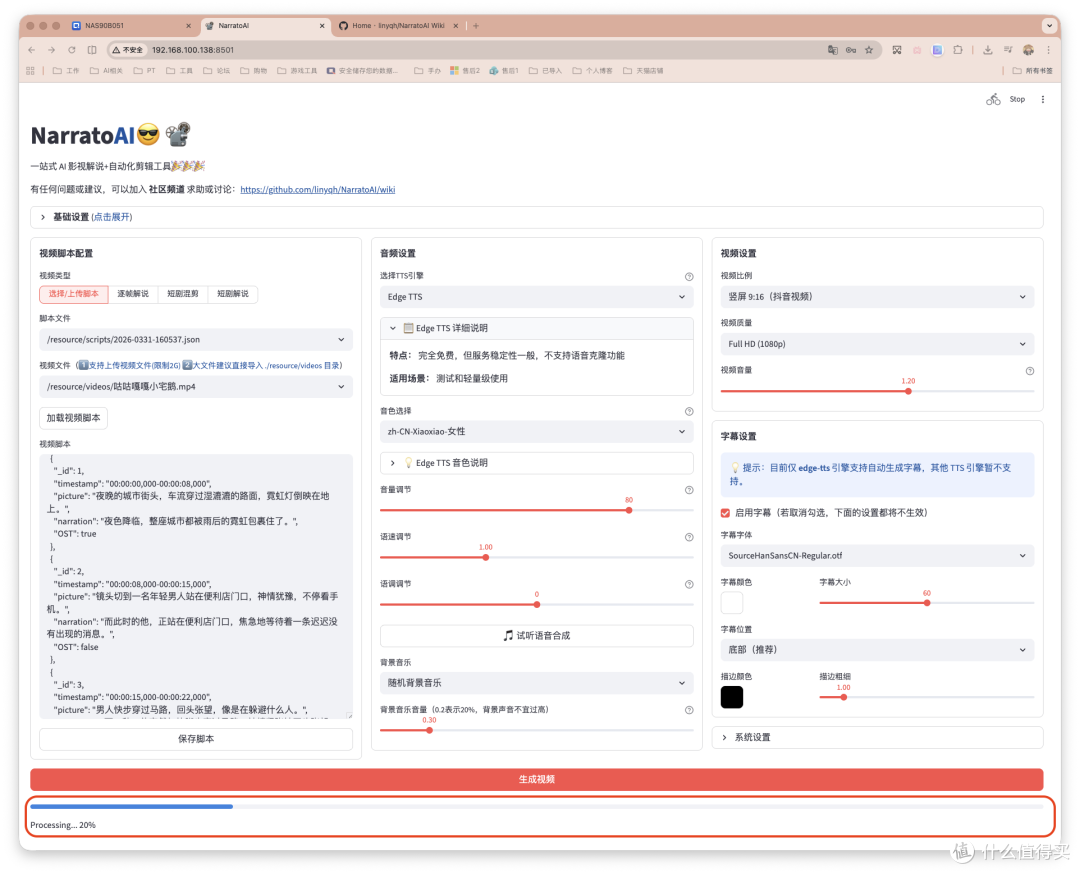The height and width of the screenshot is (874, 1080).
Task: Click help icon beside 语速调节
Action: click(689, 537)
